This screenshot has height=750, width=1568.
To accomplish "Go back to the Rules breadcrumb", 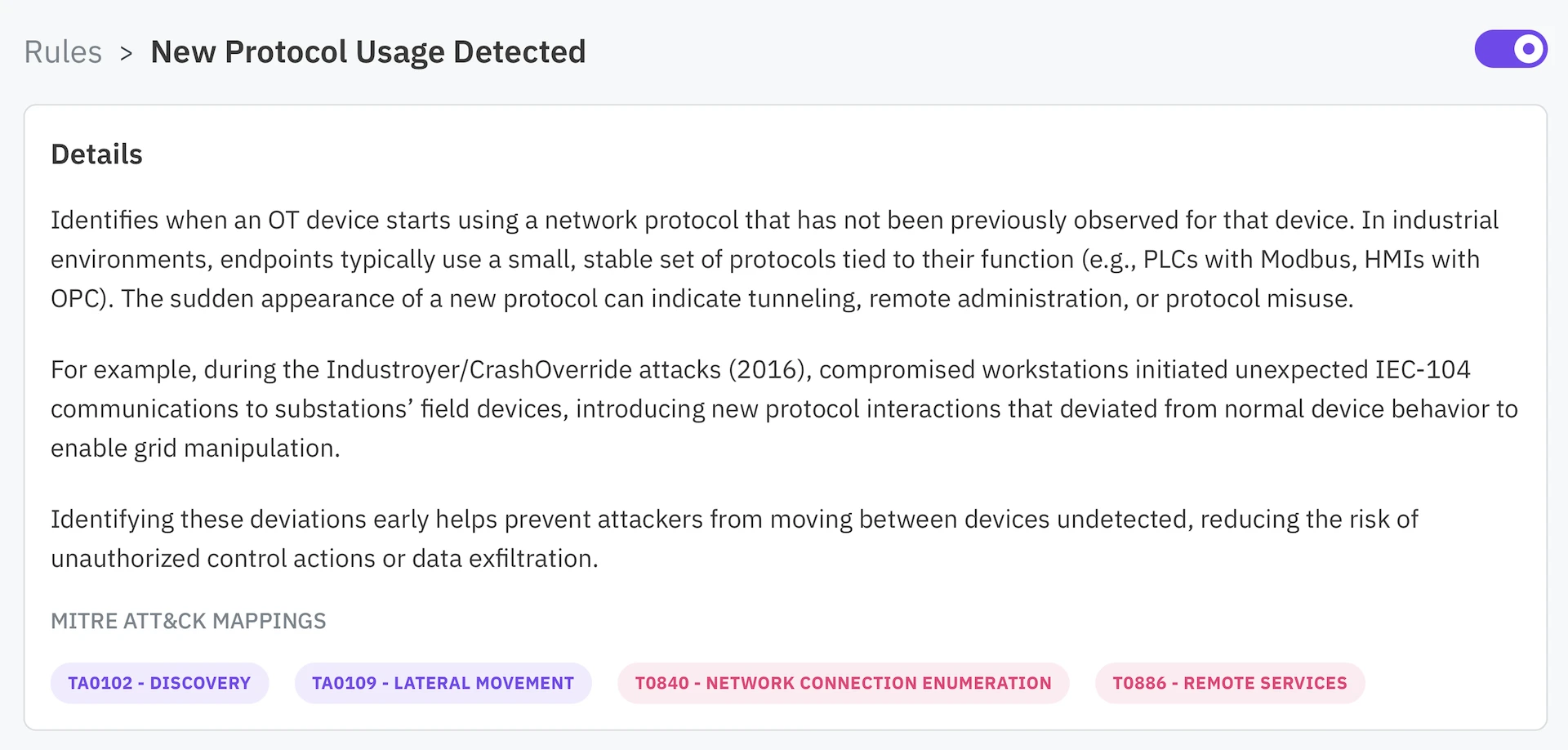I will click(63, 52).
